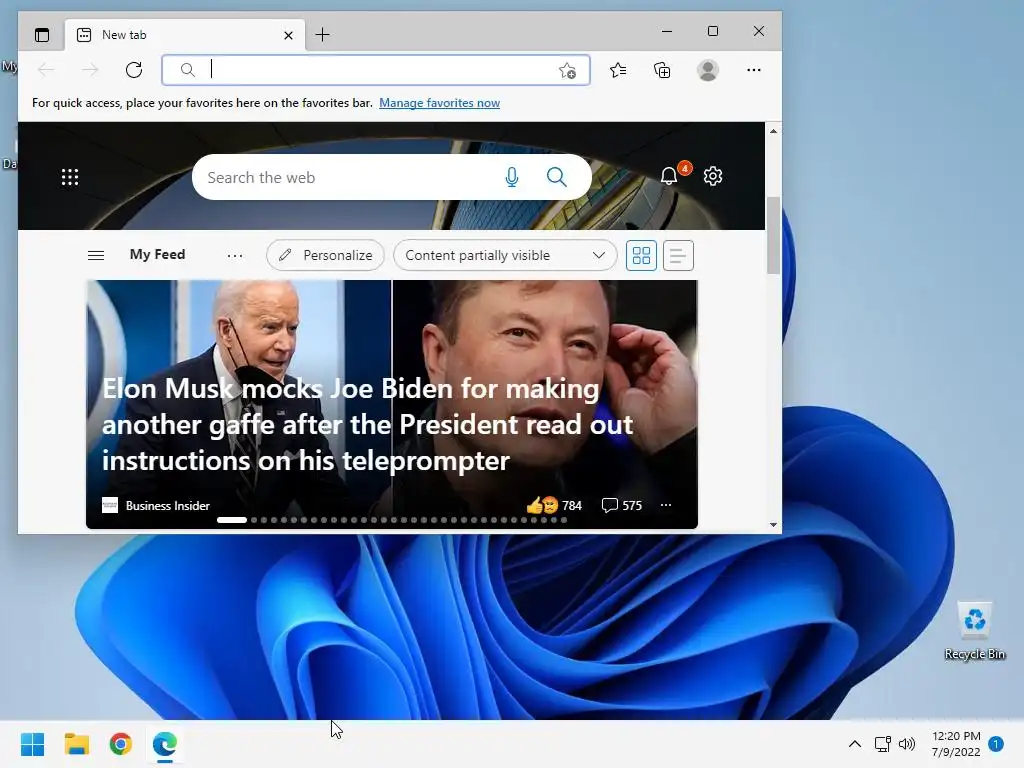The image size is (1024, 768).
Task: Show hidden icons tray chevron
Action: coord(854,744)
